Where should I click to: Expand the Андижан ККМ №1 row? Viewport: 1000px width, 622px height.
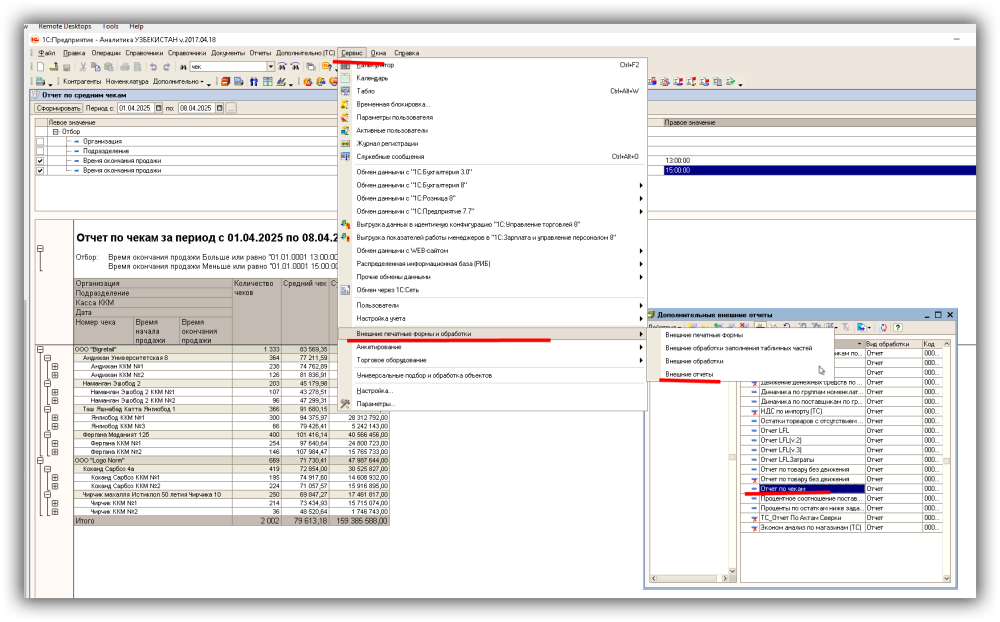click(x=55, y=367)
